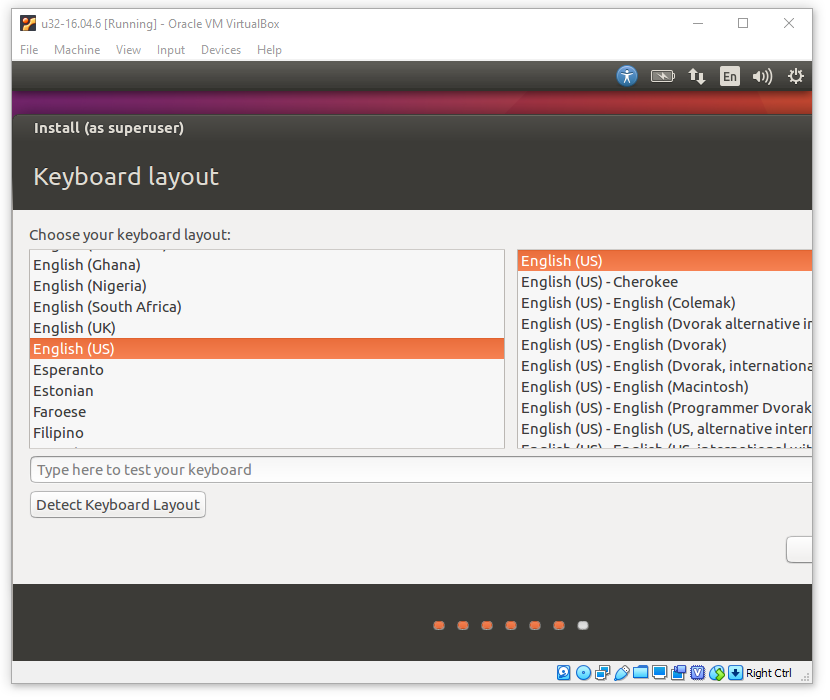The height and width of the screenshot is (700, 830).
Task: Open the En keyboard input indicator
Action: [730, 76]
